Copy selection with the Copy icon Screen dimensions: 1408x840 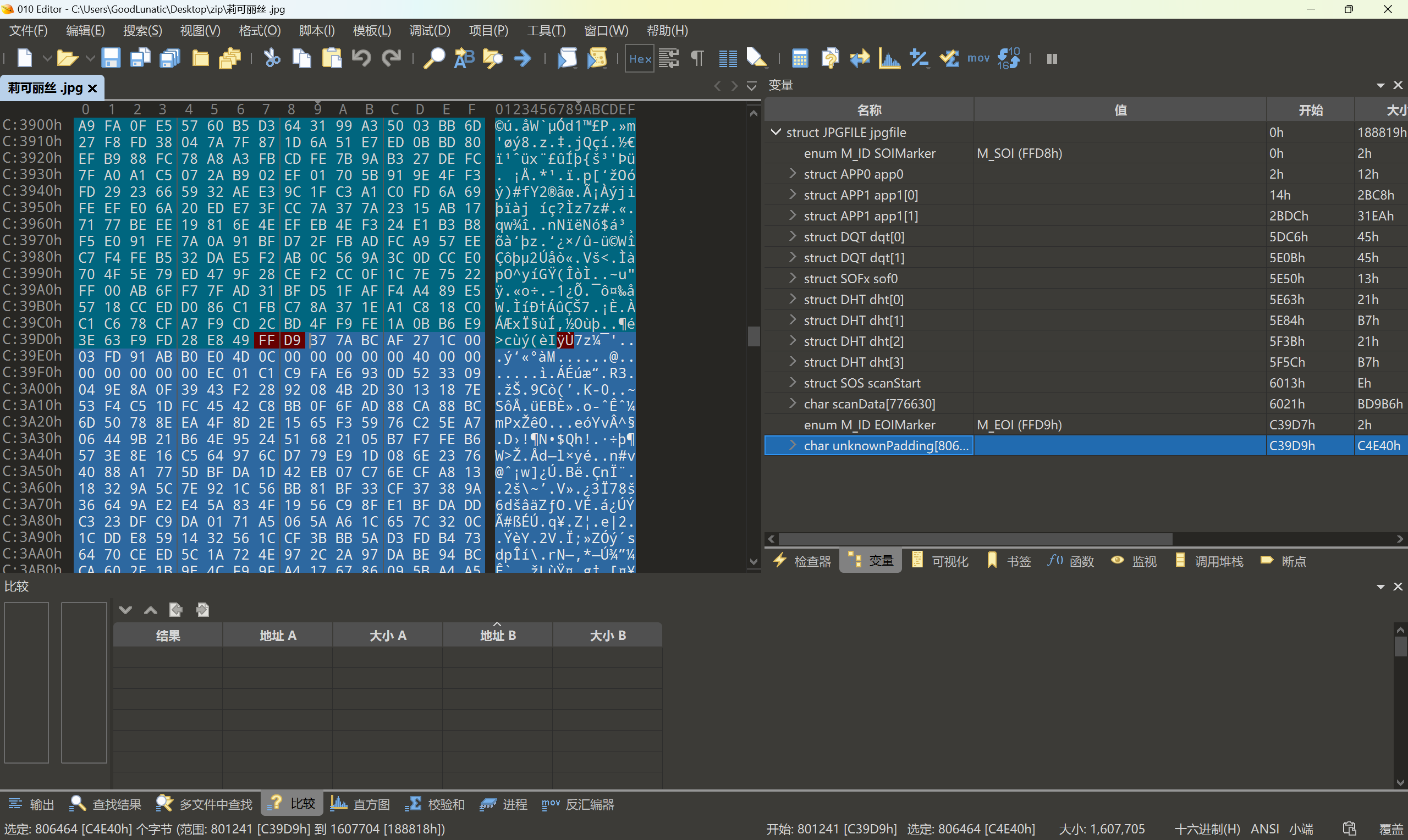pyautogui.click(x=302, y=58)
